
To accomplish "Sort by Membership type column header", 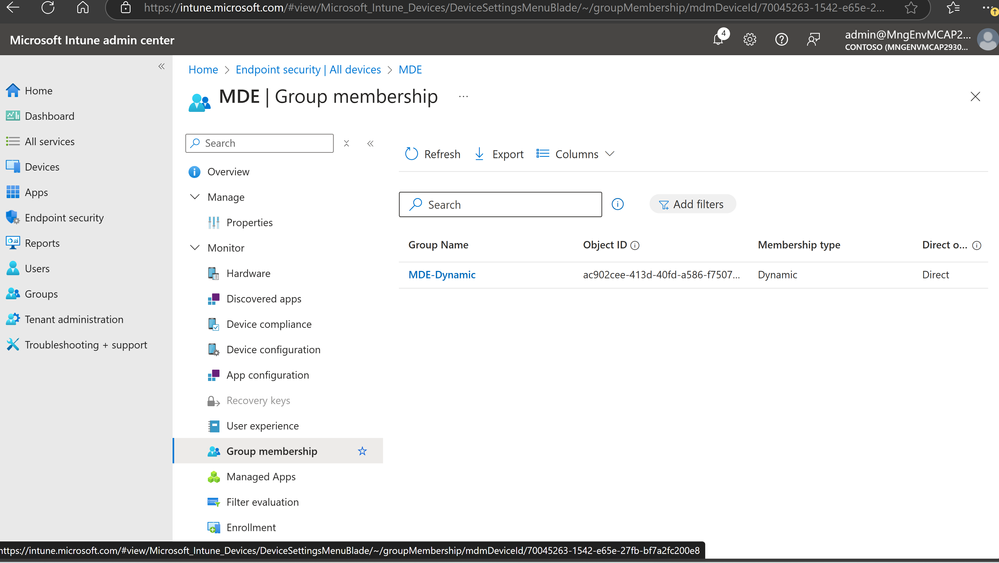I will pyautogui.click(x=799, y=245).
